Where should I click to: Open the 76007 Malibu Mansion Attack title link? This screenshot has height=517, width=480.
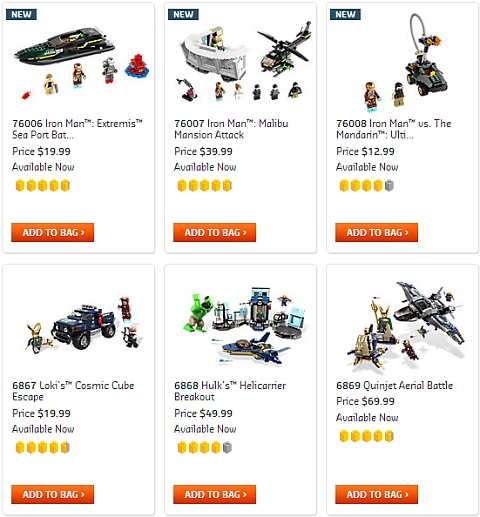231,129
